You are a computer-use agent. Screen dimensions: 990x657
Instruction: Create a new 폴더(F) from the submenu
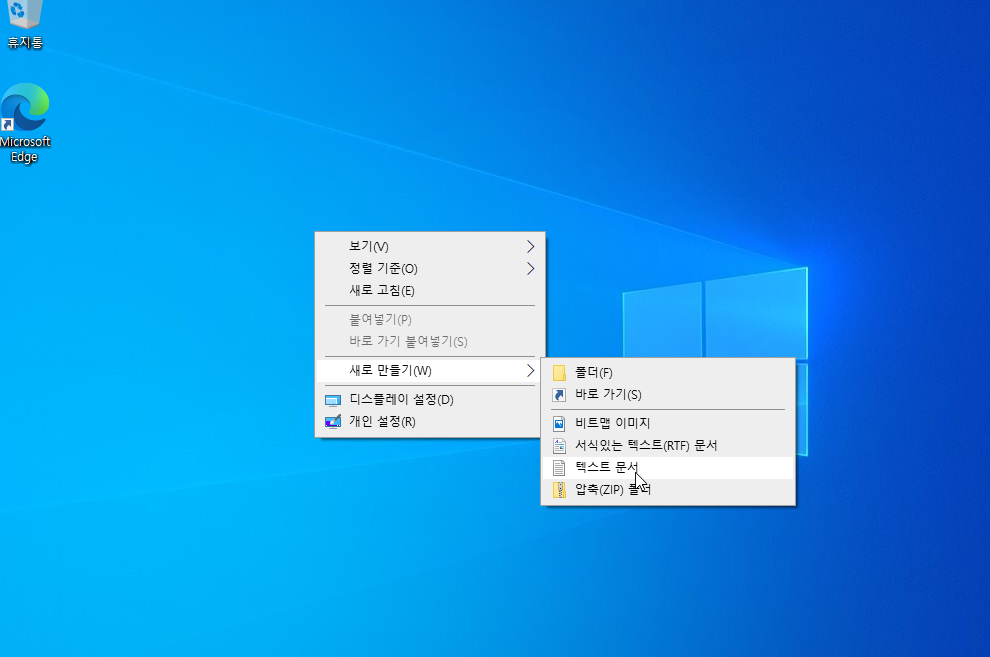pyautogui.click(x=668, y=373)
